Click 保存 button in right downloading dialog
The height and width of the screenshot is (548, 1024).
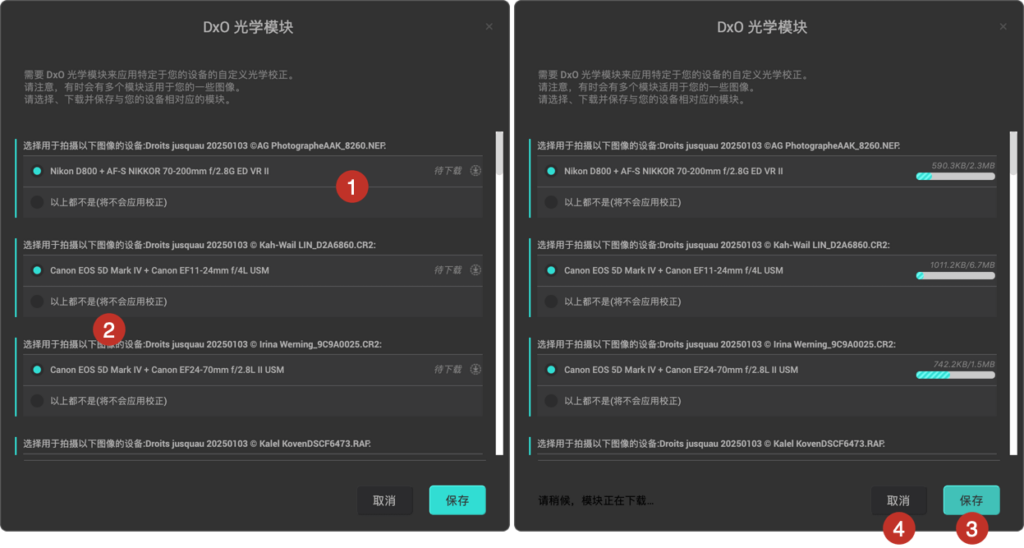tap(971, 500)
